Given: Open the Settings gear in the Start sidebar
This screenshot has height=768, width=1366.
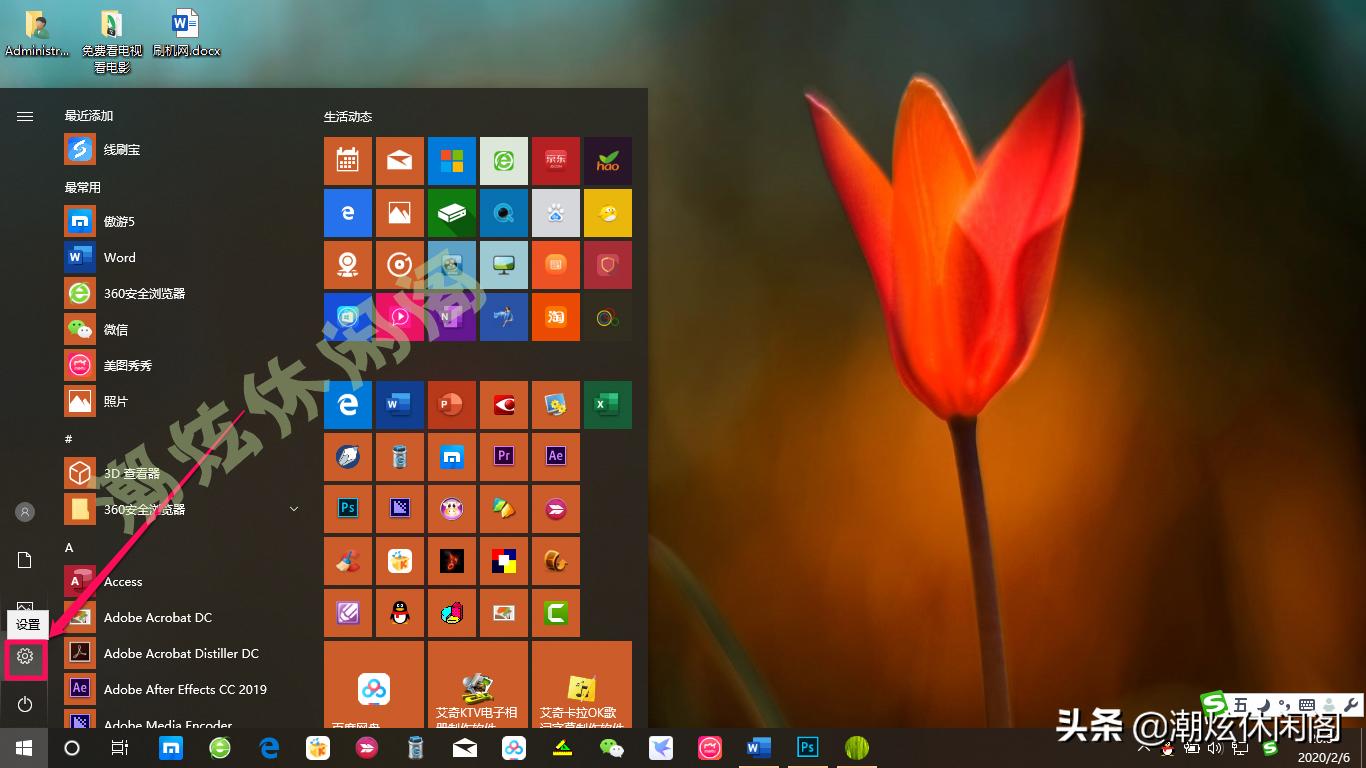Looking at the screenshot, I should pyautogui.click(x=25, y=657).
